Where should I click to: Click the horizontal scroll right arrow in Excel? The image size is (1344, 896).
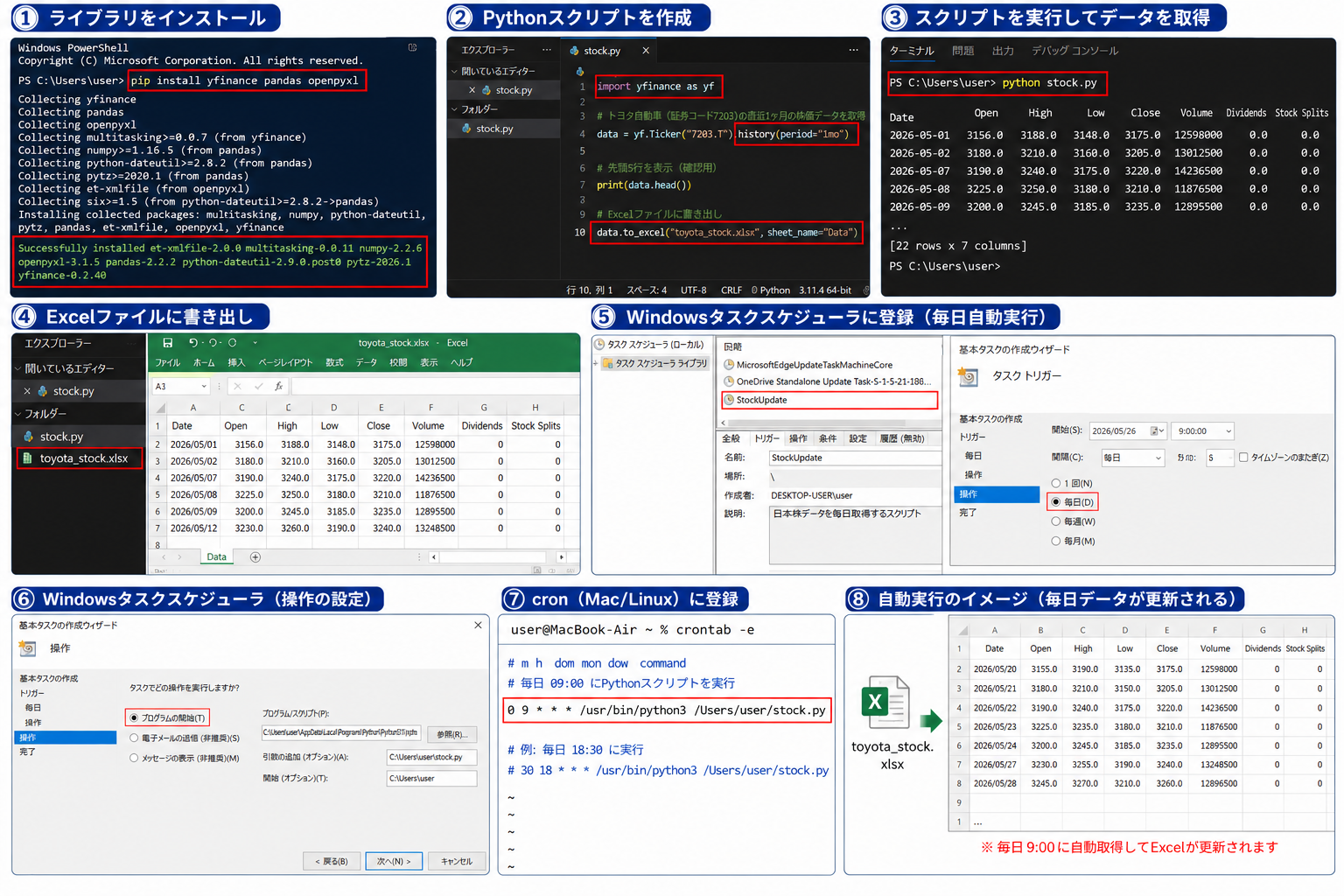pyautogui.click(x=561, y=557)
